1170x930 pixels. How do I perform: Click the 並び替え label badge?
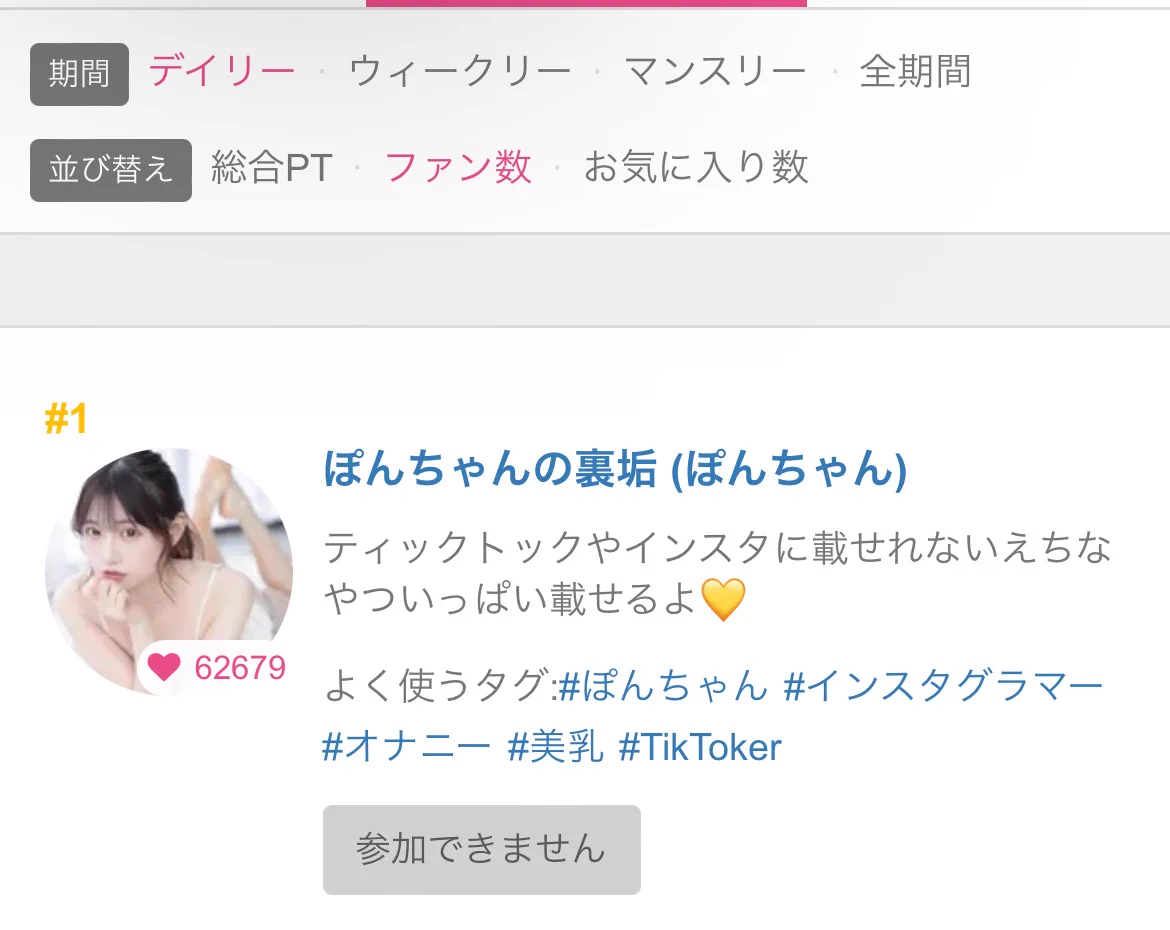tap(110, 169)
